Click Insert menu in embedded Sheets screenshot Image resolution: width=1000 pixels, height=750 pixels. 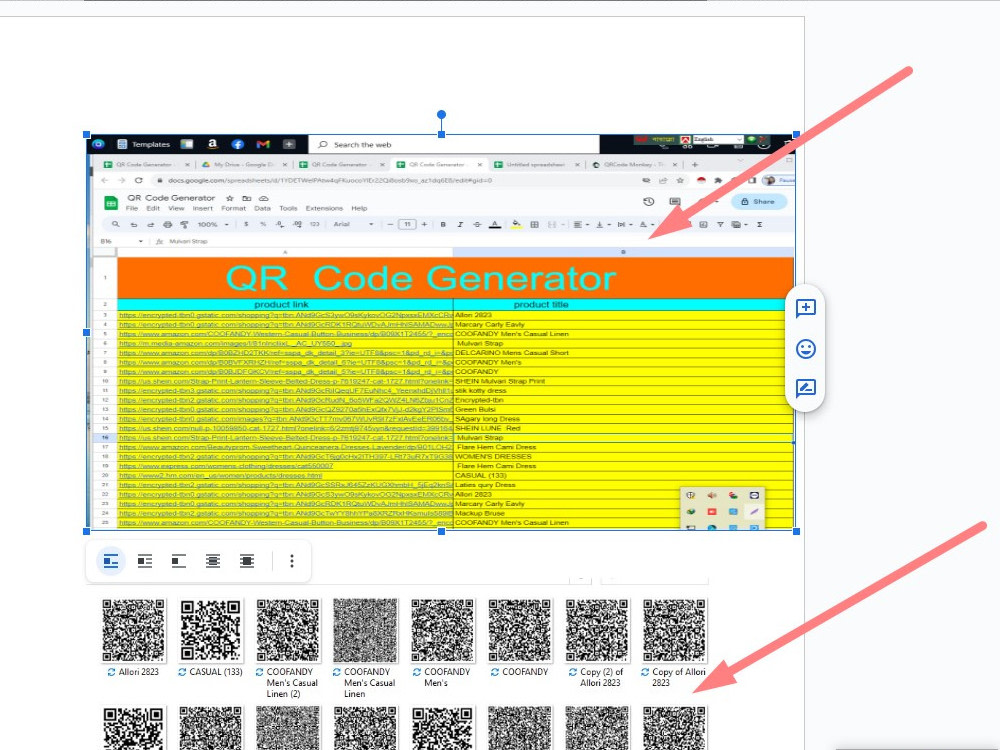pos(203,209)
